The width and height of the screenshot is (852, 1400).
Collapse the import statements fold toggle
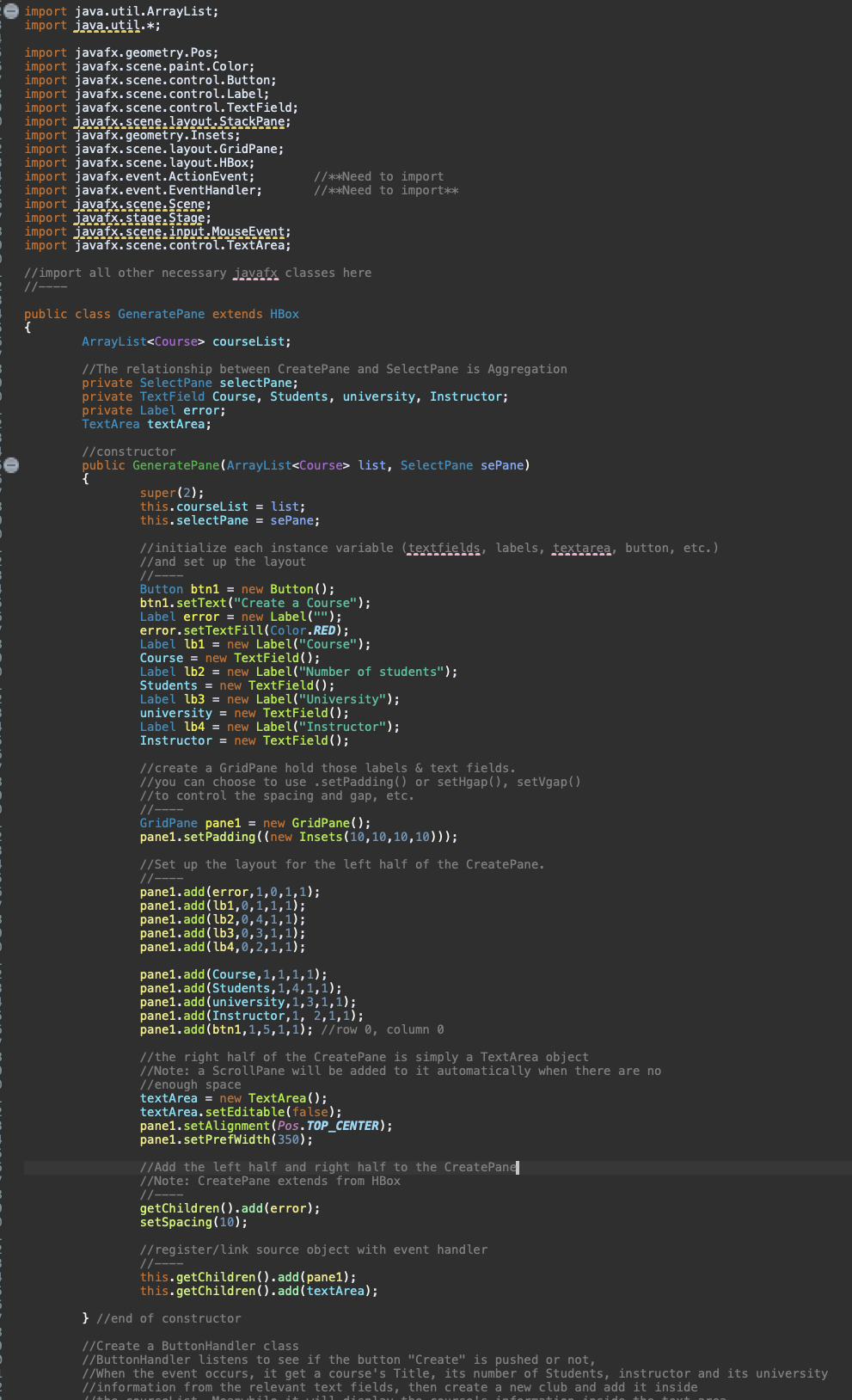(10, 11)
